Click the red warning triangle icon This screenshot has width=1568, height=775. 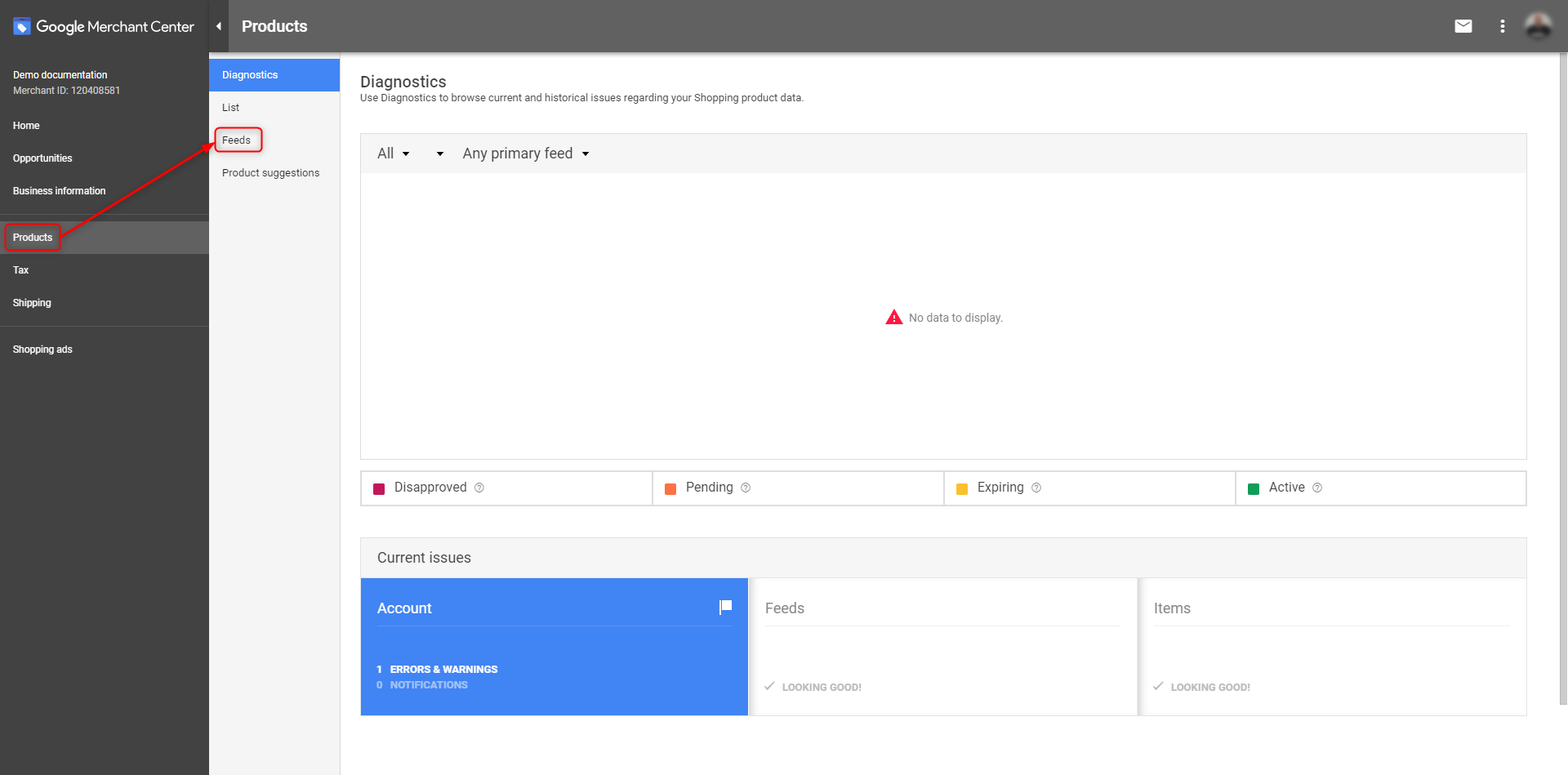(894, 318)
